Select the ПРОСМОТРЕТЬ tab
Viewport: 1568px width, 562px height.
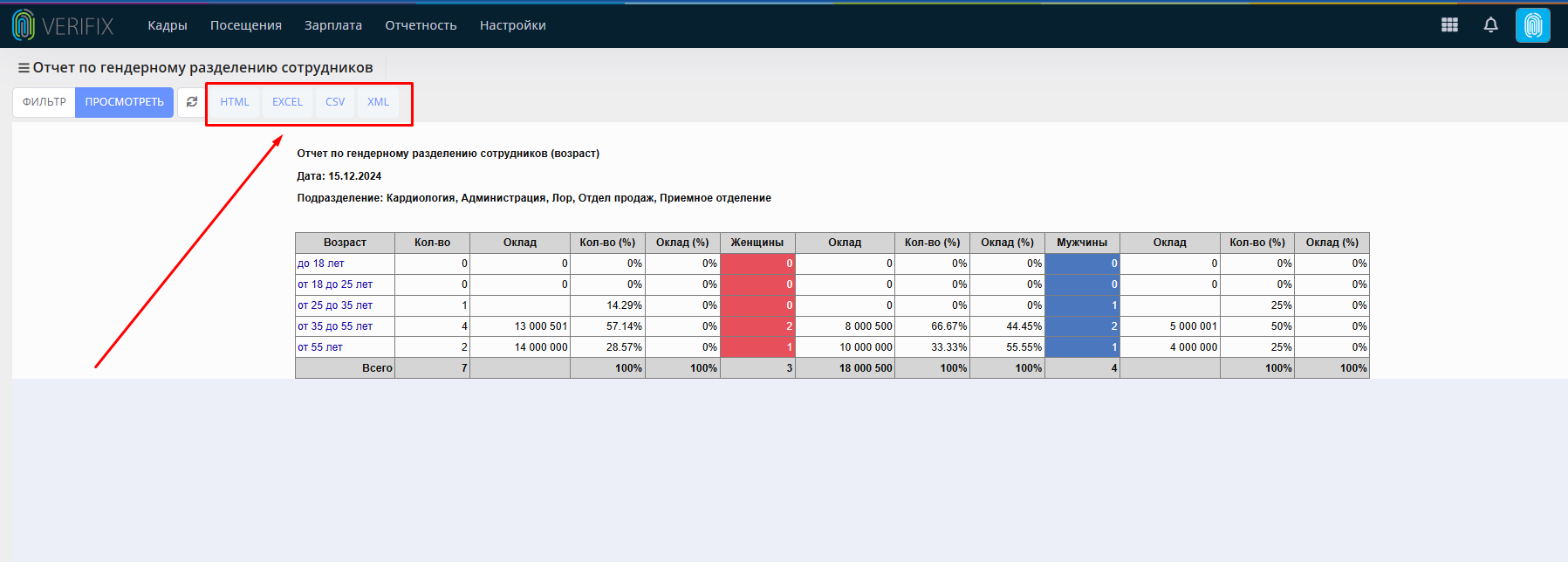pos(124,102)
